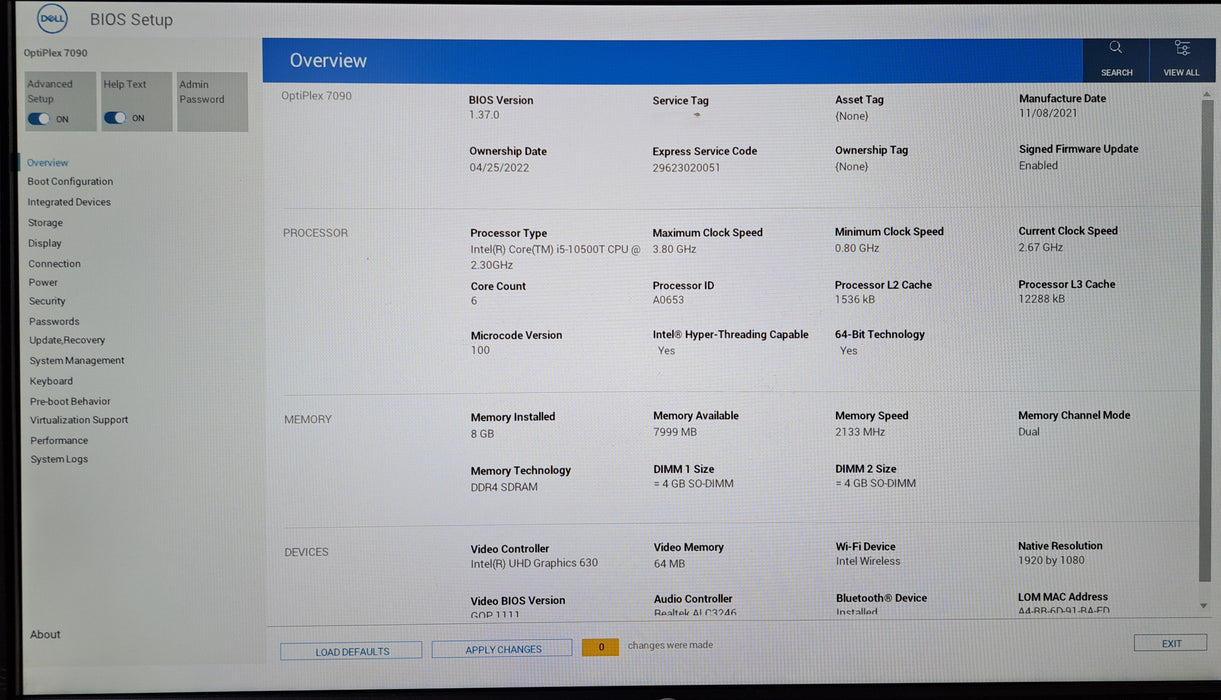This screenshot has width=1221, height=700.
Task: Click the Apply Changes button
Action: 502,649
